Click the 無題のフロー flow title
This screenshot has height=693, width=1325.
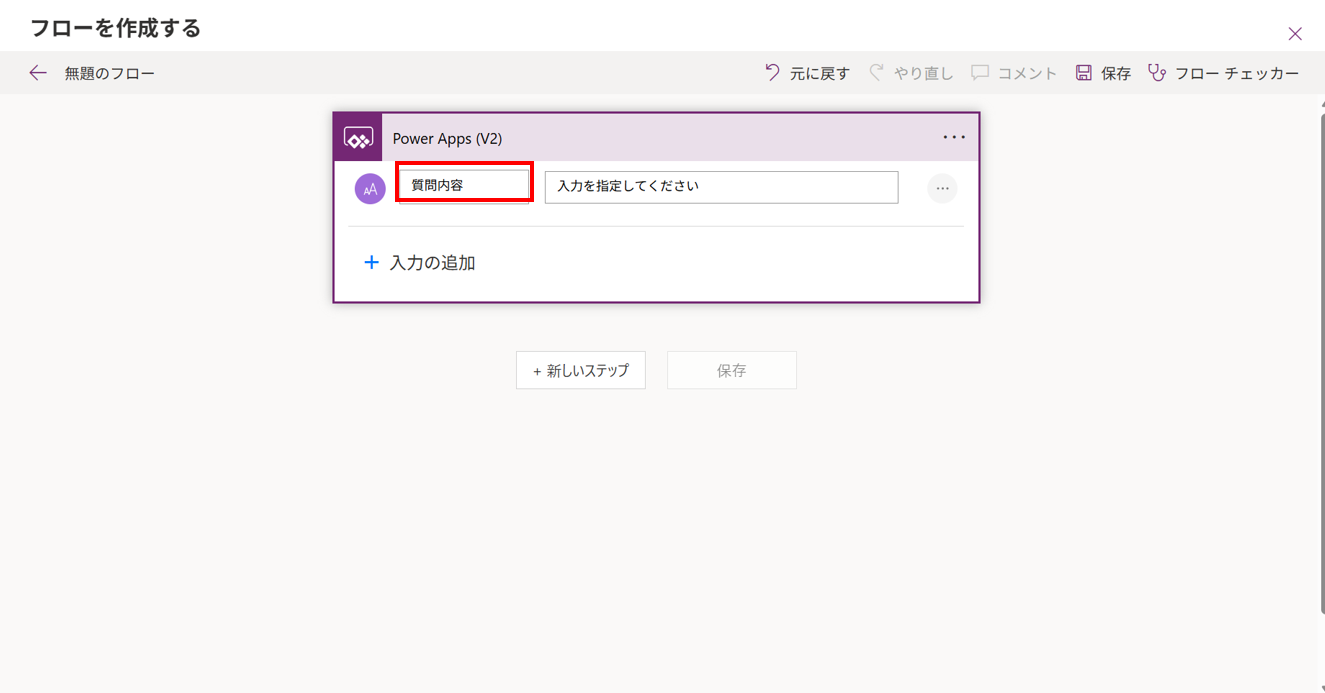(x=110, y=74)
